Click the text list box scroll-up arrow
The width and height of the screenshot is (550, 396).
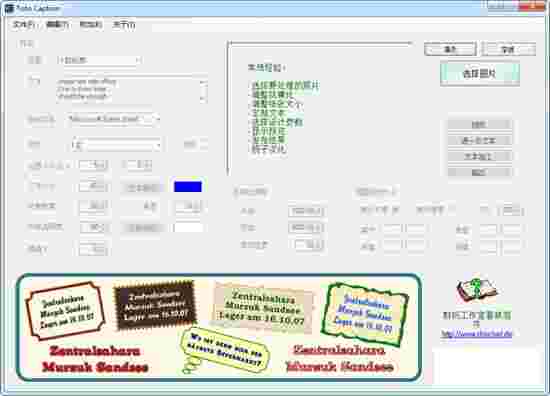point(203,83)
